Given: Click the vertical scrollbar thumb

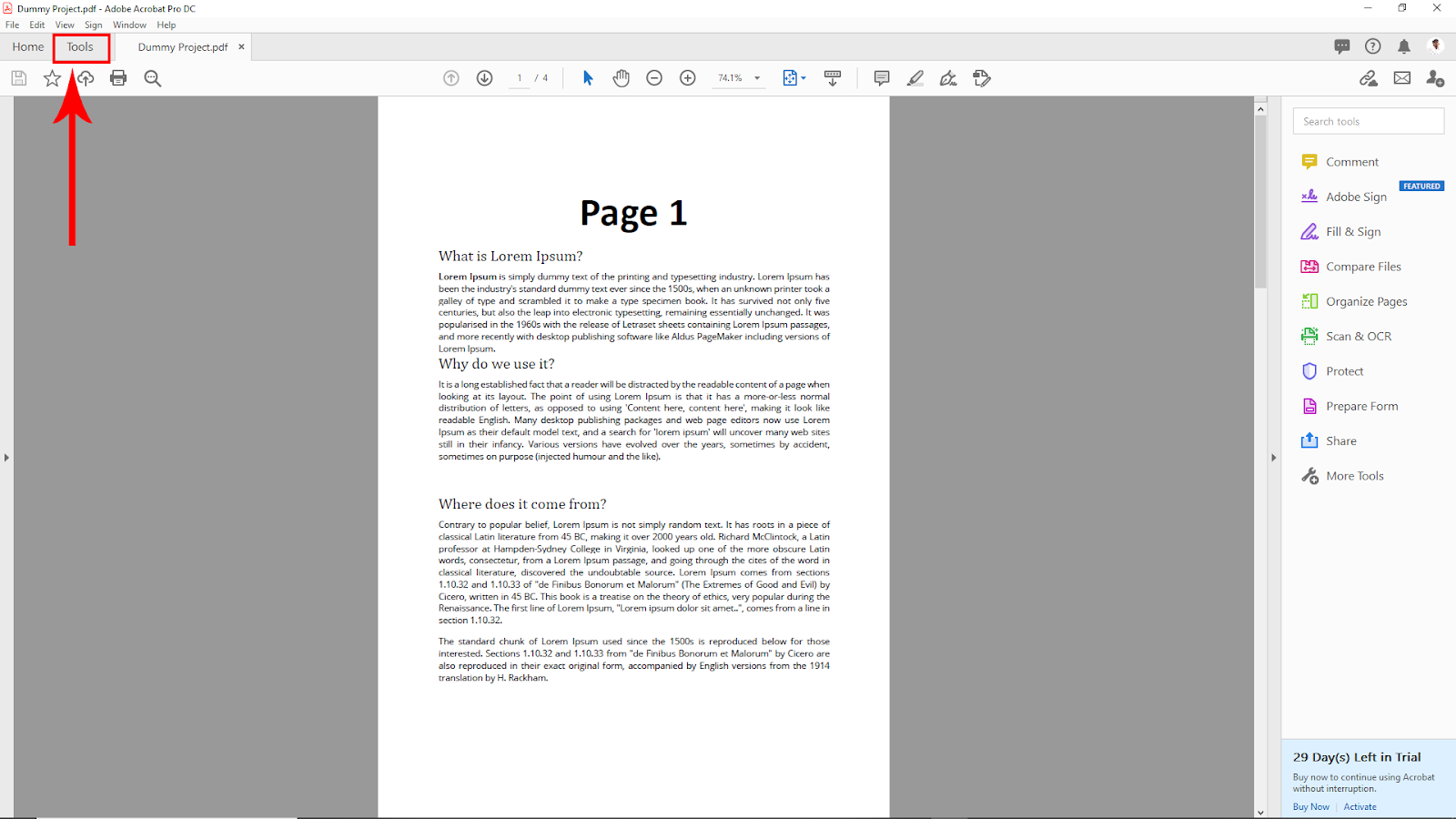Looking at the screenshot, I should pyautogui.click(x=1260, y=202).
